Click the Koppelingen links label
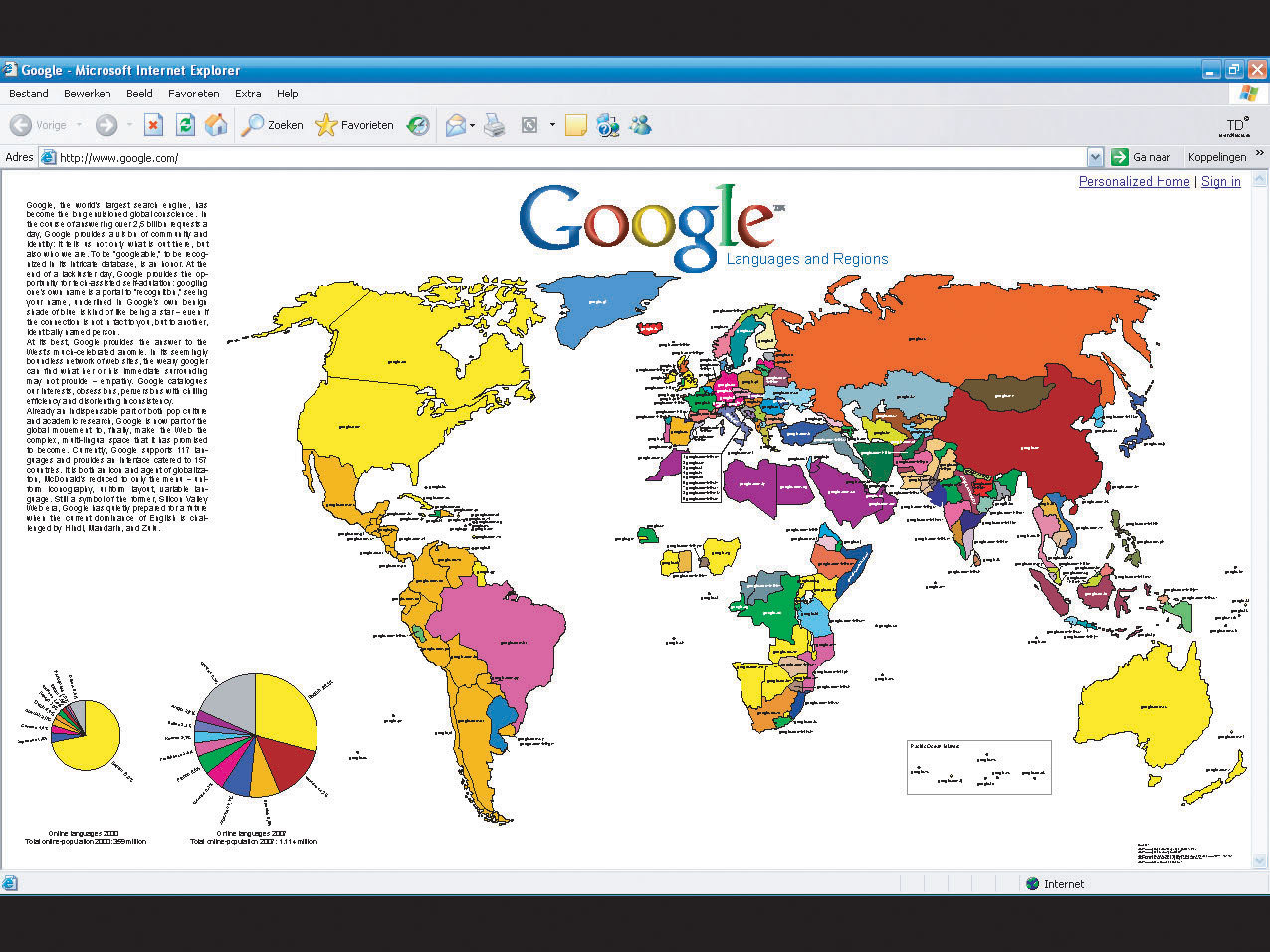 coord(1217,157)
